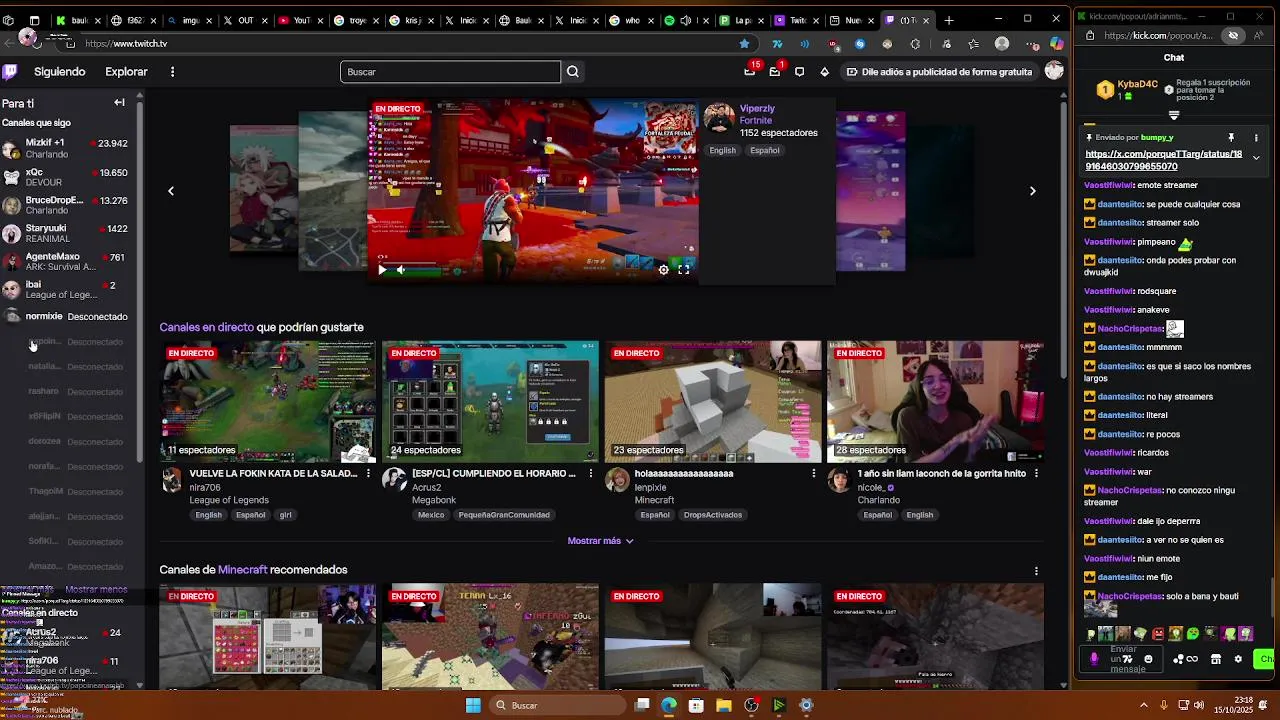Open featured player settings gear

(x=663, y=270)
